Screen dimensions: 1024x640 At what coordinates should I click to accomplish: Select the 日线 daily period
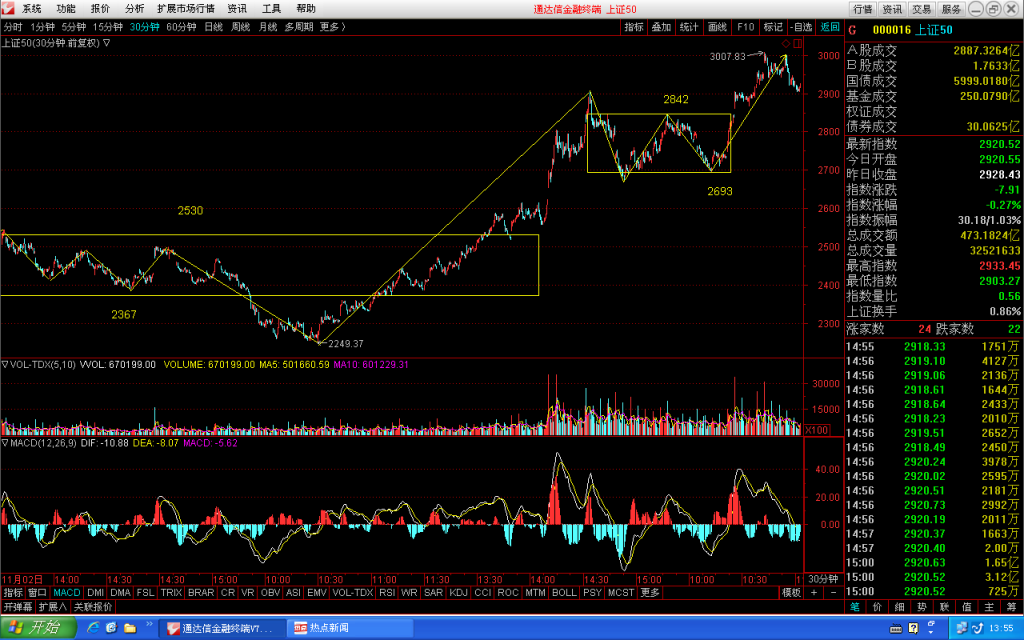coord(214,27)
